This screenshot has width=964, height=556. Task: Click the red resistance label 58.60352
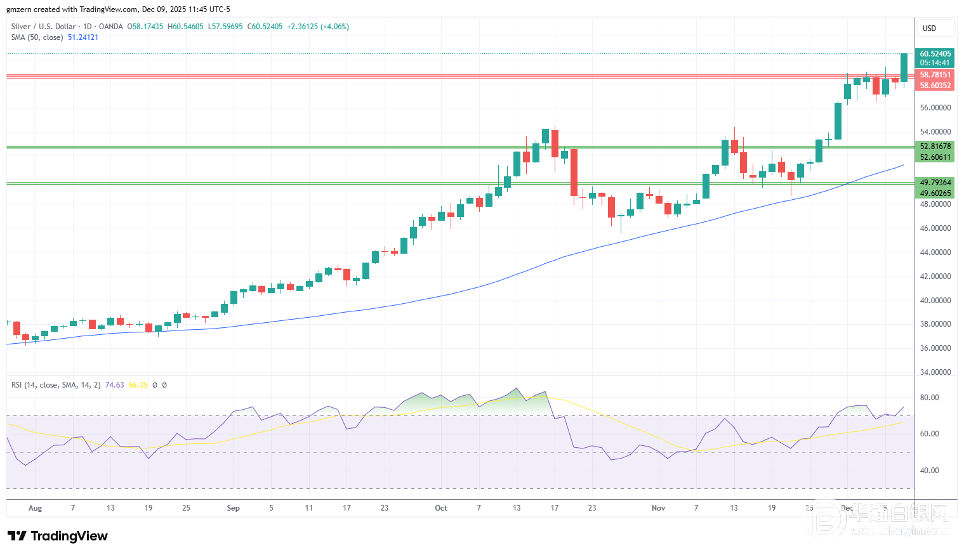pyautogui.click(x=935, y=85)
